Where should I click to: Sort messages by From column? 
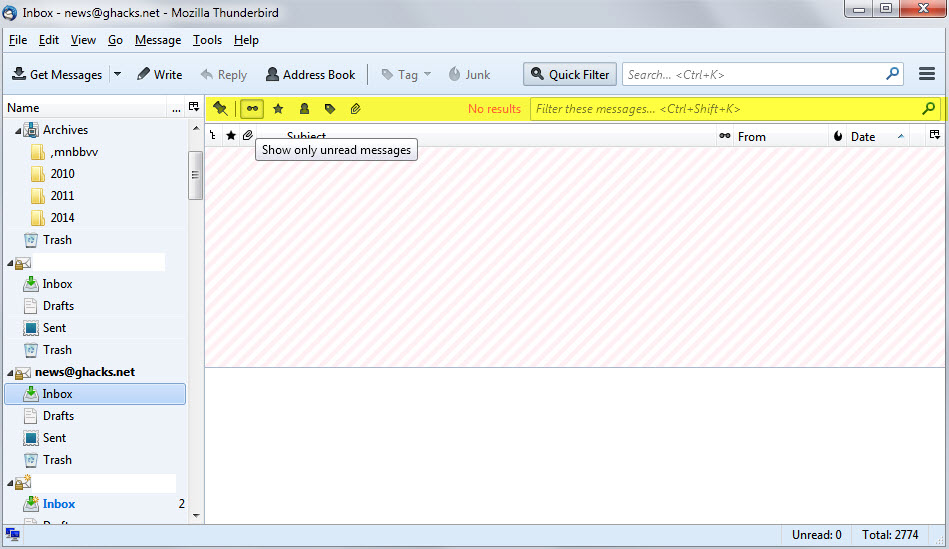pos(781,137)
